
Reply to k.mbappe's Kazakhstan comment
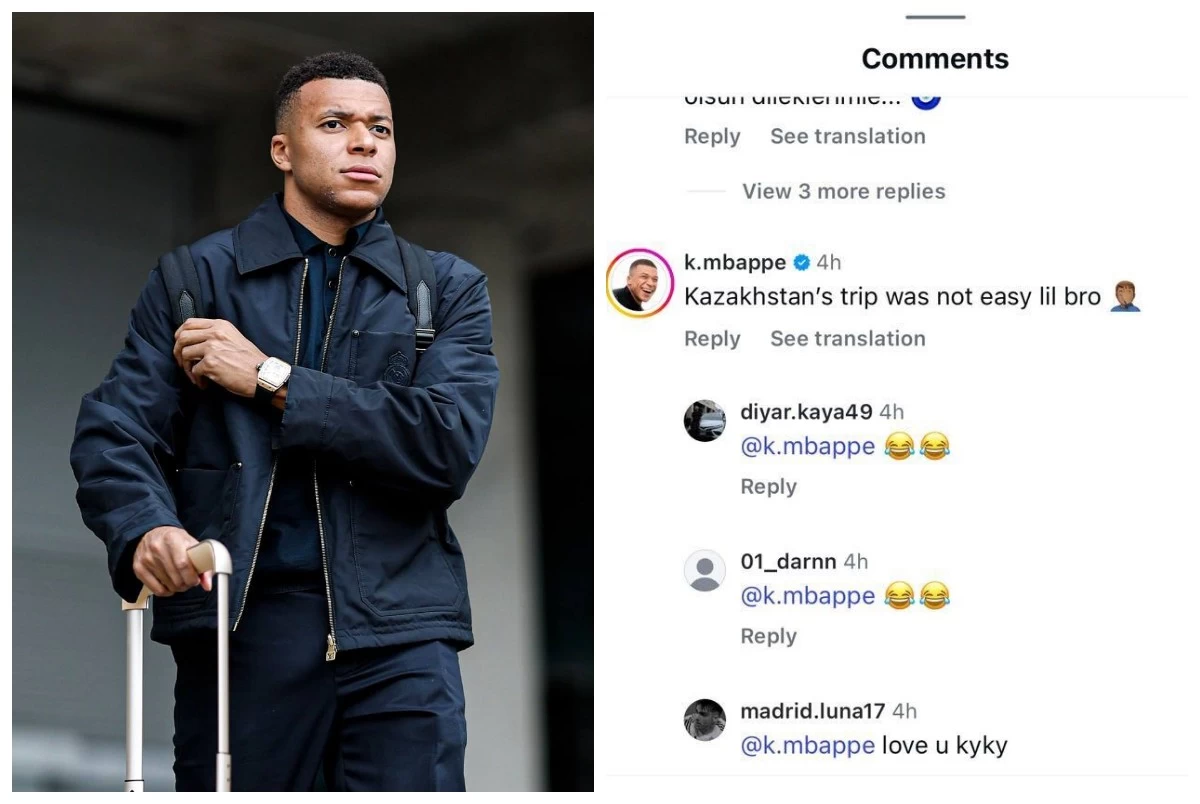(x=712, y=339)
